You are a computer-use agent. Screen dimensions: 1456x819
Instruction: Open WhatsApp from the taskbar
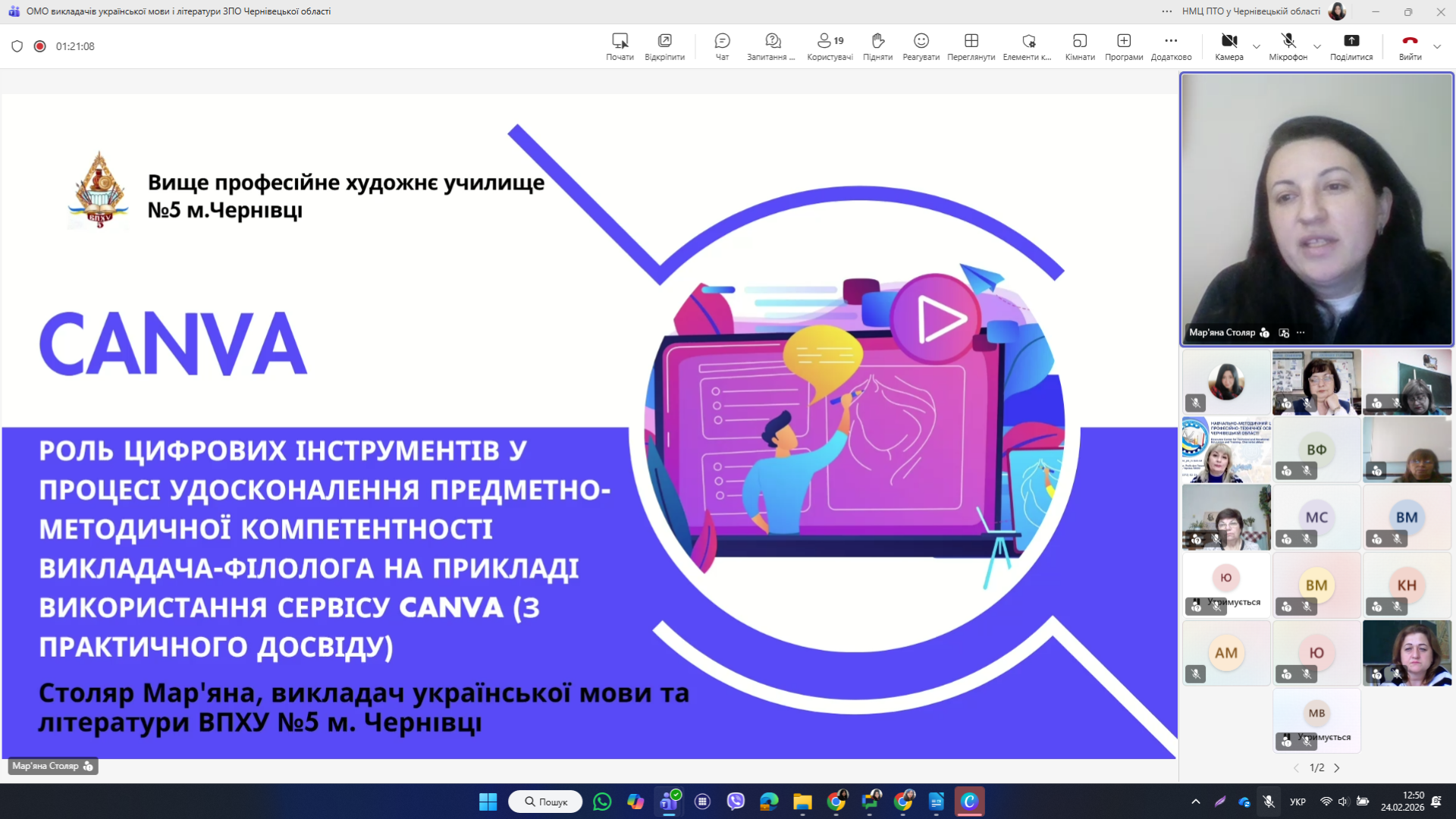click(x=602, y=802)
